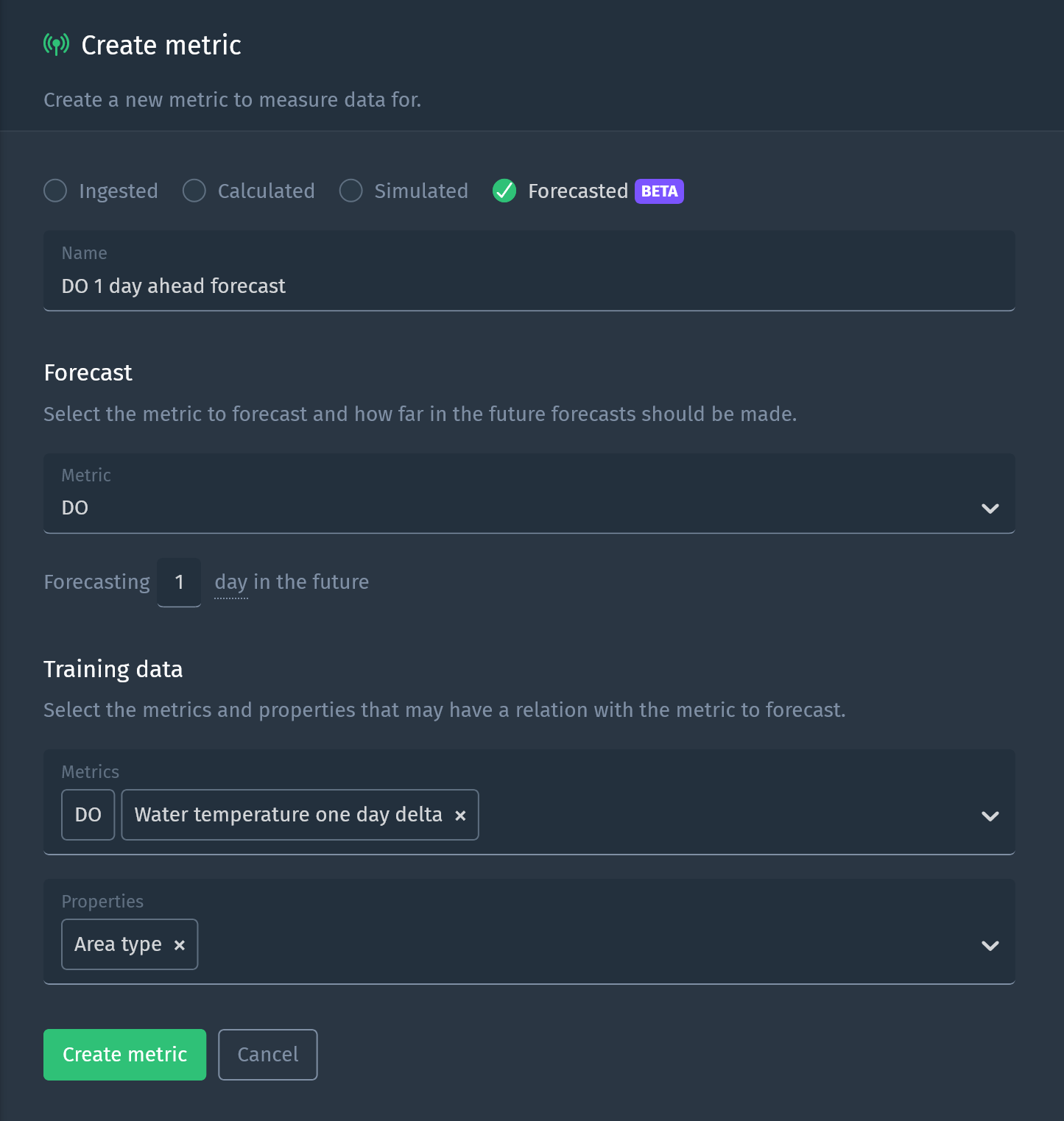Remove the Area type property tag
Image resolution: width=1064 pixels, height=1121 pixels.
(179, 945)
